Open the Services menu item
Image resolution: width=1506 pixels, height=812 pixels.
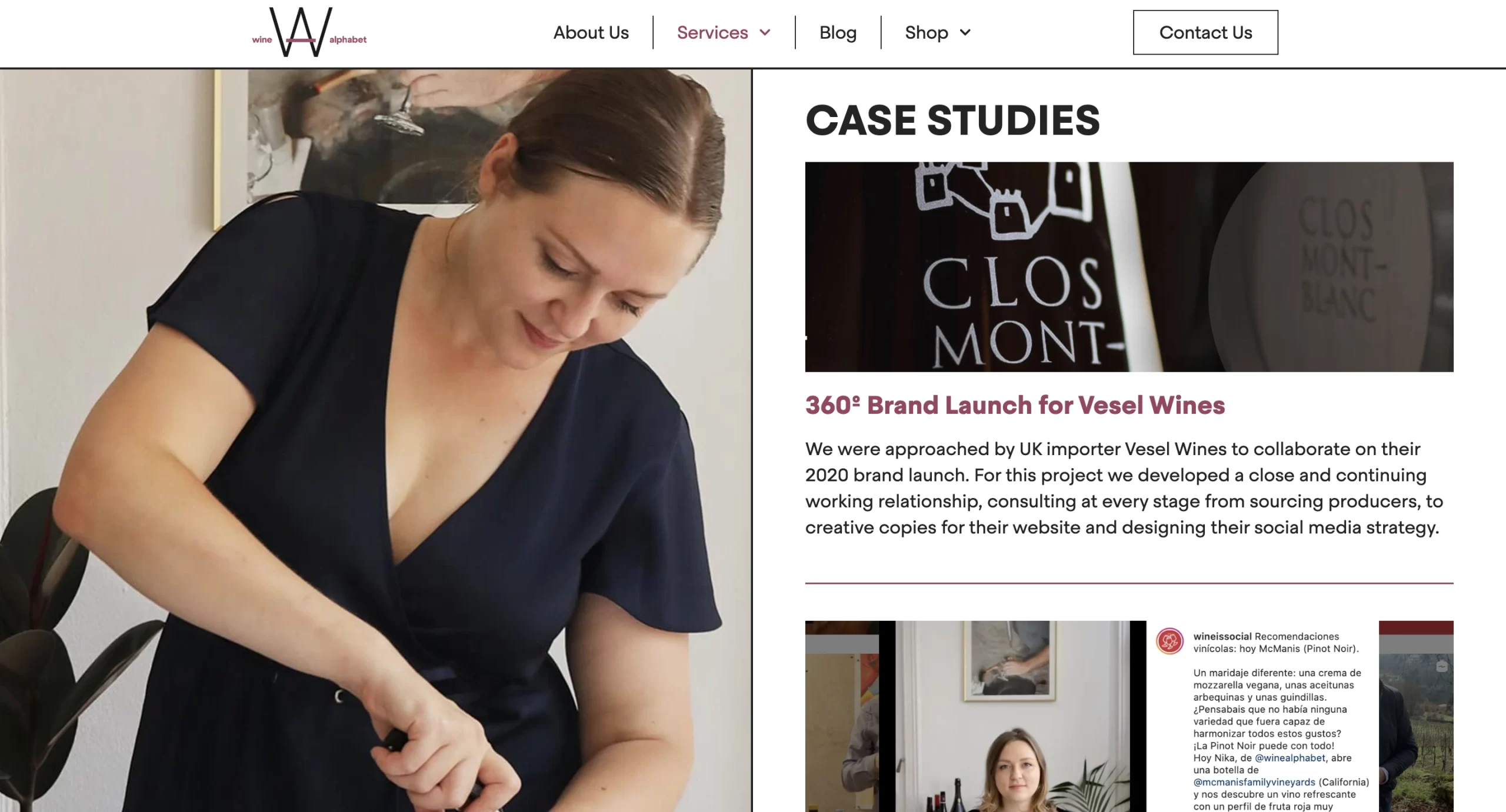coord(712,32)
